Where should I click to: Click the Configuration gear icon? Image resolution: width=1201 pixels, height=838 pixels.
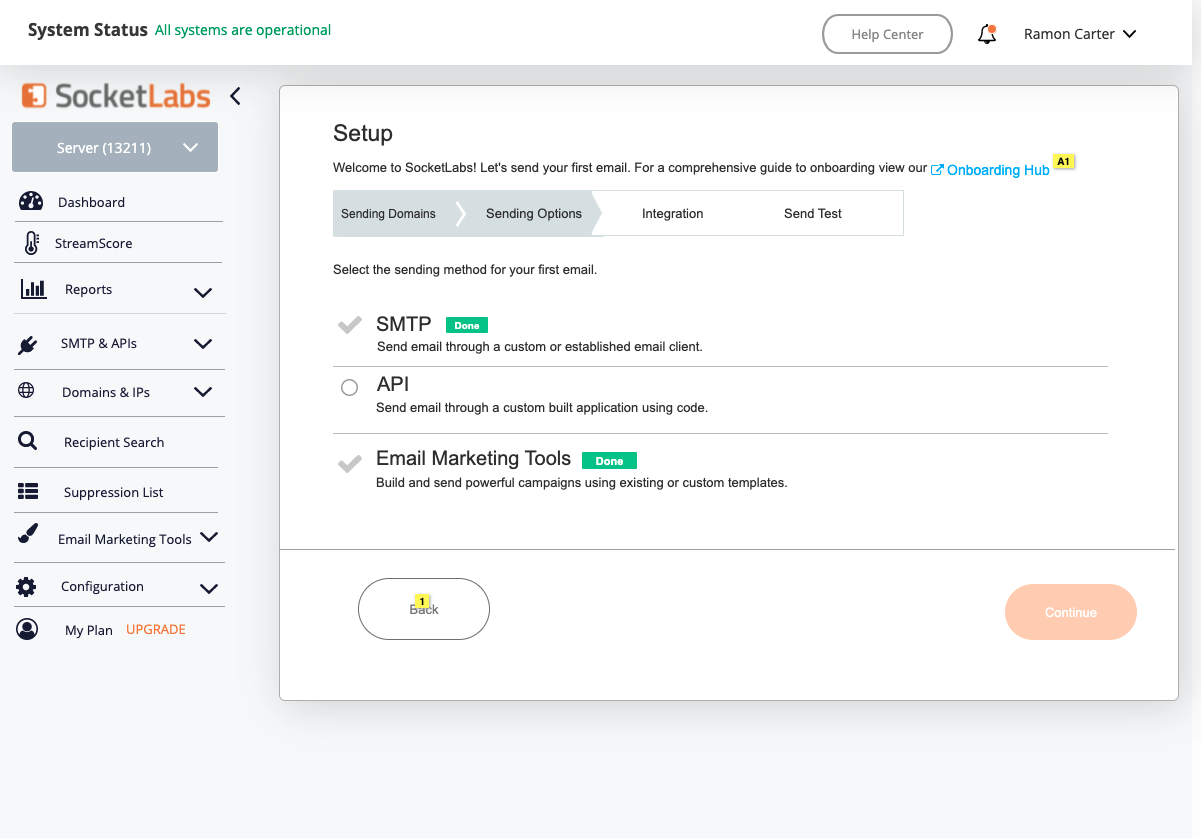(x=26, y=587)
